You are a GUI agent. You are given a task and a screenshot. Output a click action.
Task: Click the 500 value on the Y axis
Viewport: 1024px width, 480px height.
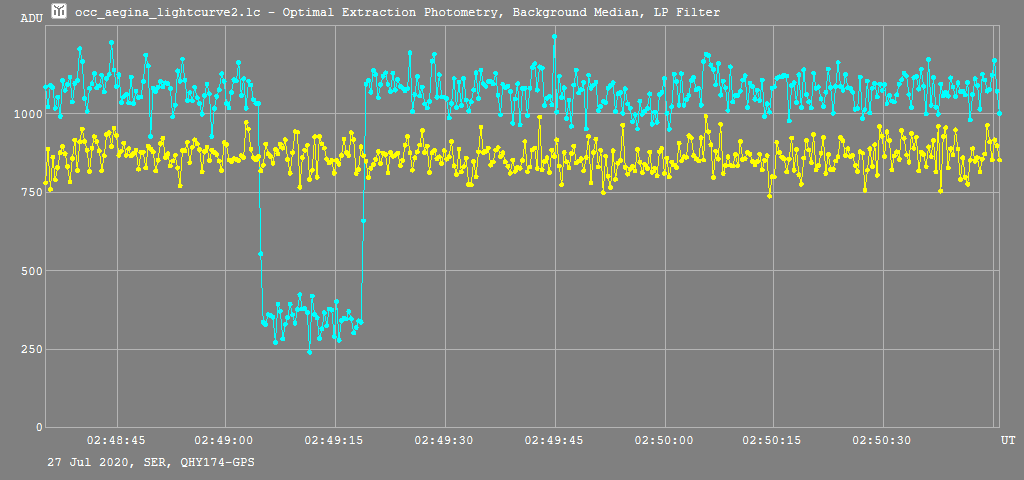pyautogui.click(x=31, y=271)
